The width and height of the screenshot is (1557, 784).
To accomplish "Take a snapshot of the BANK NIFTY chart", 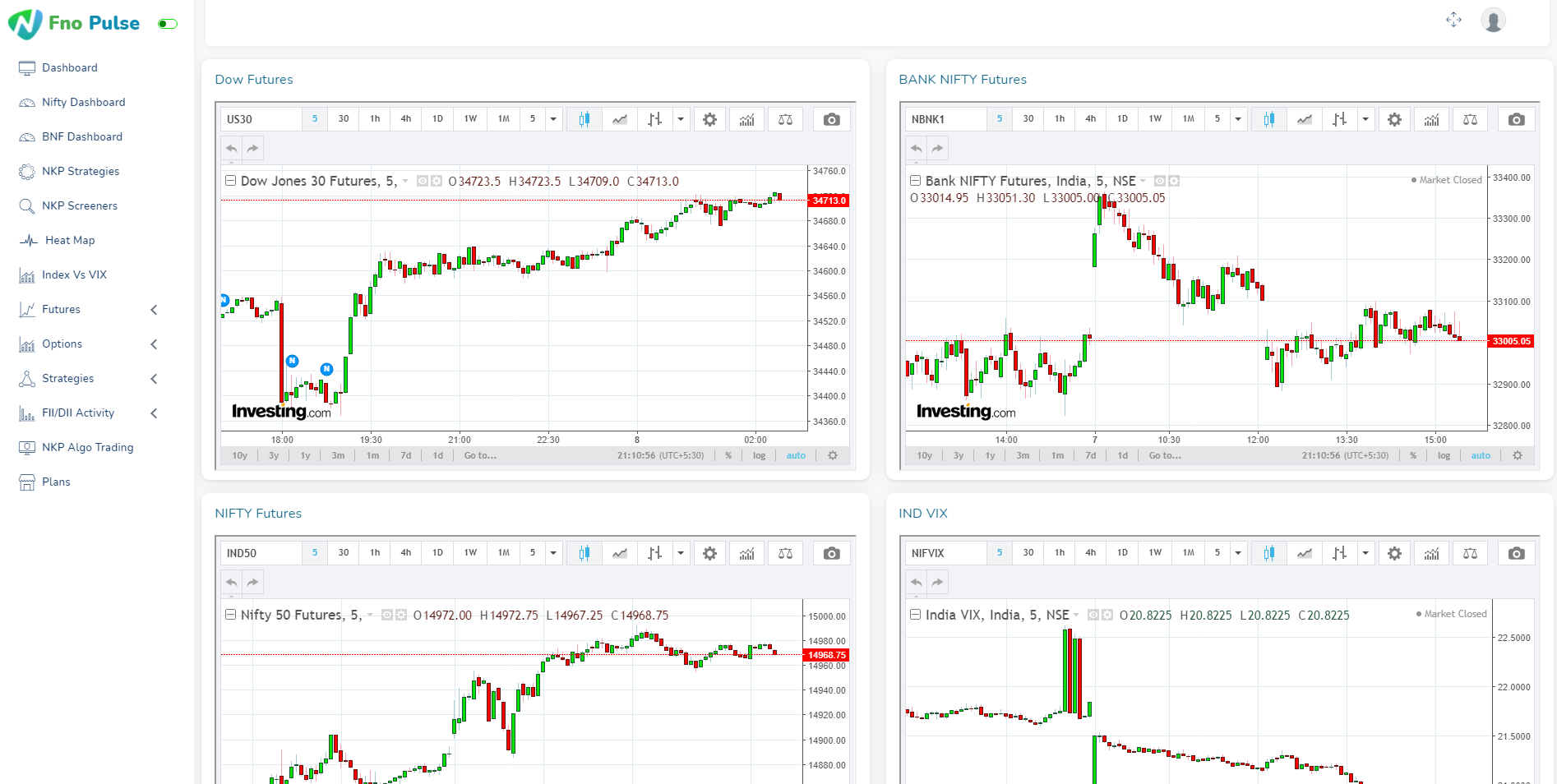I will pyautogui.click(x=1517, y=119).
